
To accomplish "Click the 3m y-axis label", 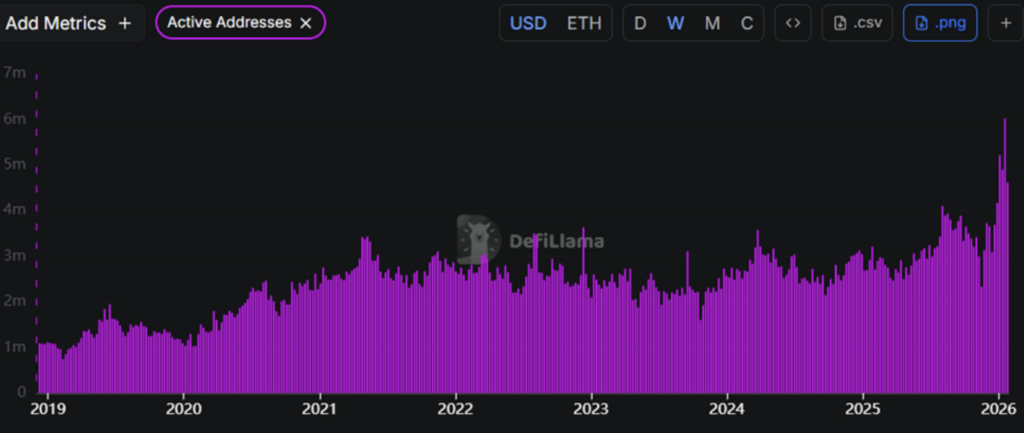I will coord(14,255).
